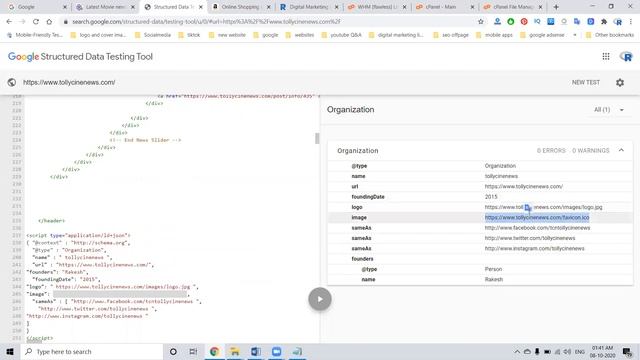The image size is (640, 360).
Task: Start a NEW TEST
Action: coord(585,82)
